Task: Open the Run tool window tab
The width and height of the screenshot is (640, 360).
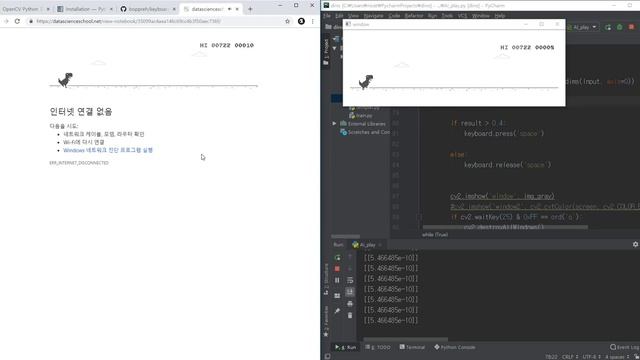Action: pyautogui.click(x=345, y=347)
